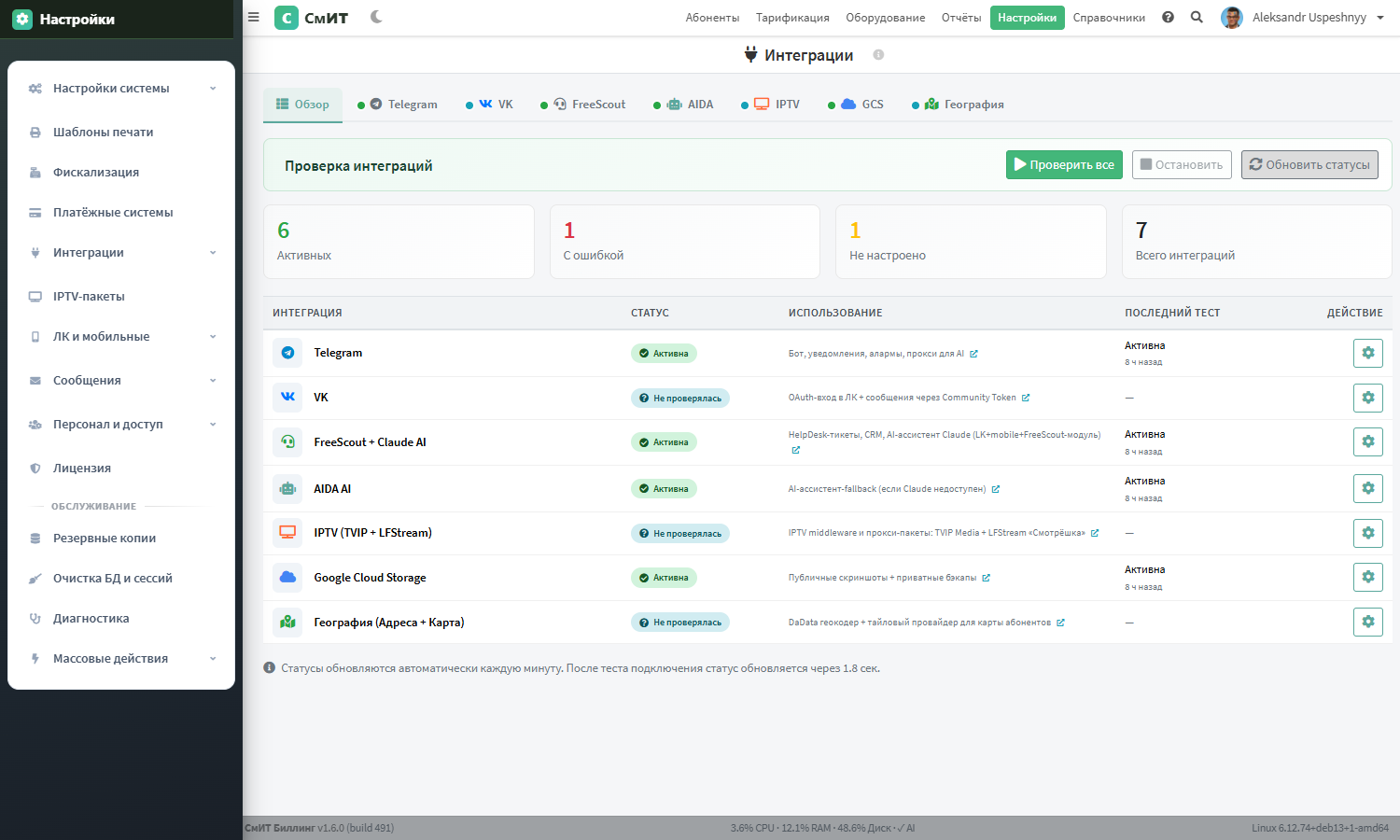
Task: Open settings gear for AIDA AI row
Action: [1368, 488]
